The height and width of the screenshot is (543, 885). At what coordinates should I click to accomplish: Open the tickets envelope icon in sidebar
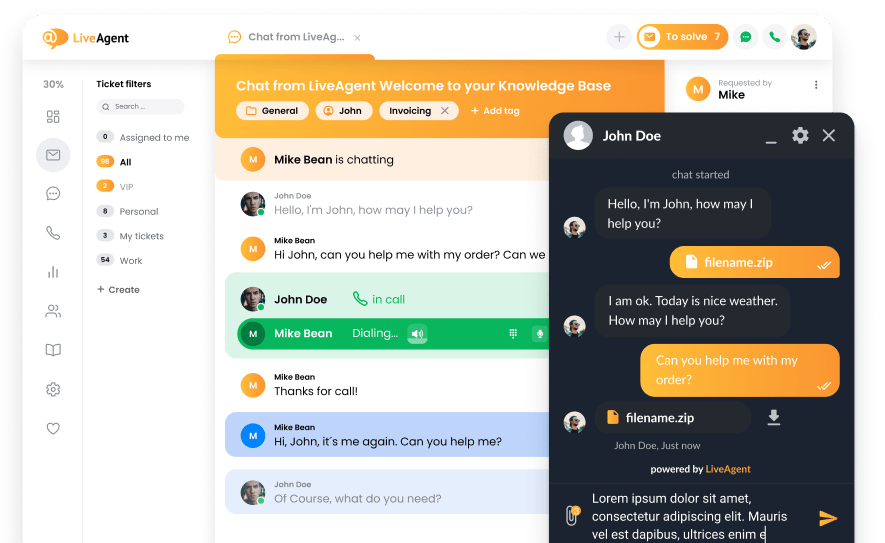(x=53, y=155)
